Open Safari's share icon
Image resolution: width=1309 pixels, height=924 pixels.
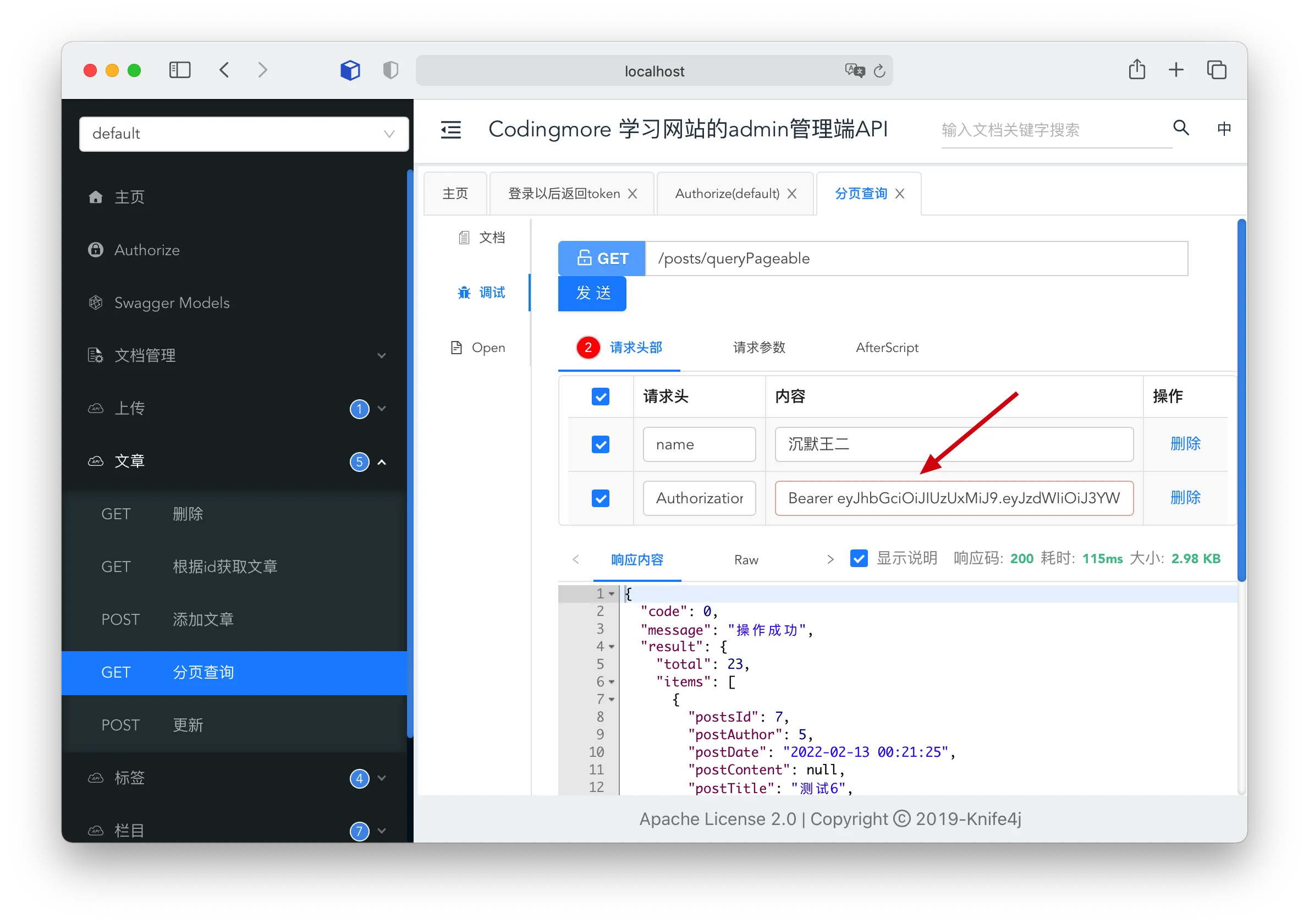[1136, 69]
